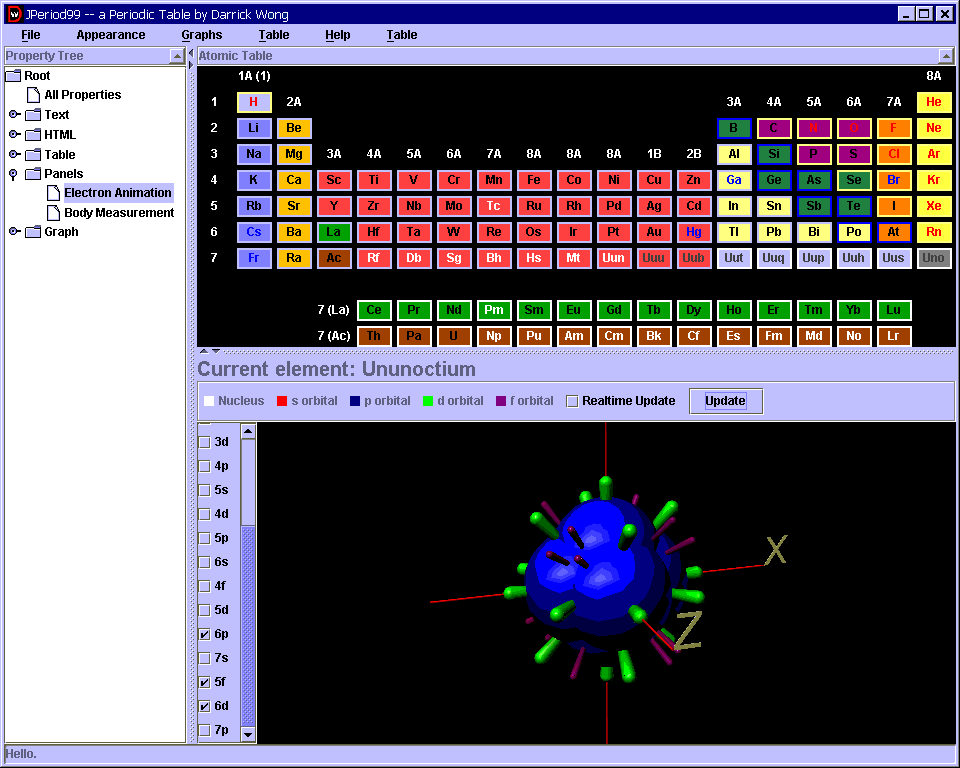Open the Graphs menu
This screenshot has height=768, width=960.
point(201,35)
